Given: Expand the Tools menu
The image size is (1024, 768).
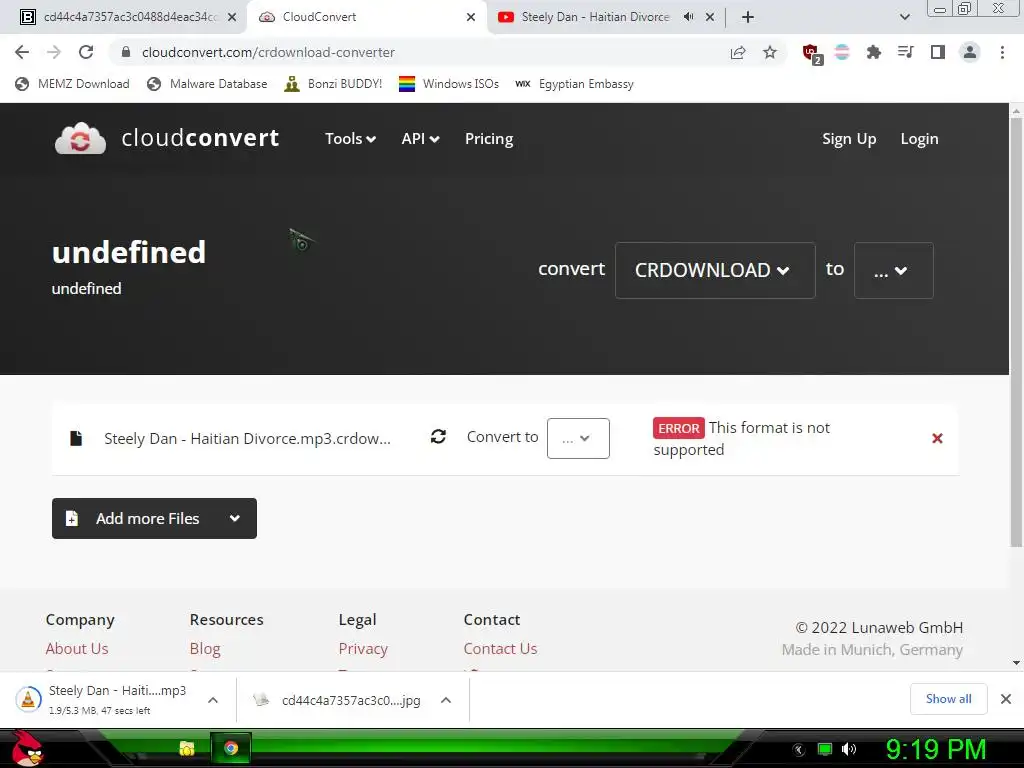Looking at the screenshot, I should click(x=350, y=138).
